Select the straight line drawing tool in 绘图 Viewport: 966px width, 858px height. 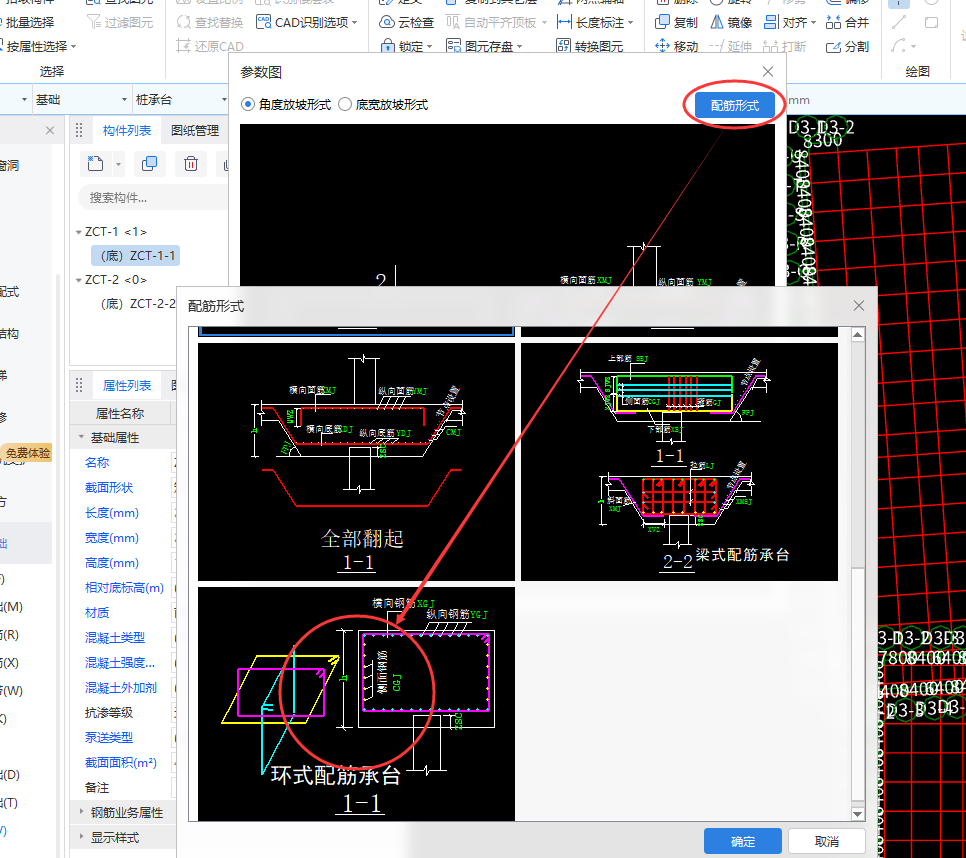coord(899,23)
